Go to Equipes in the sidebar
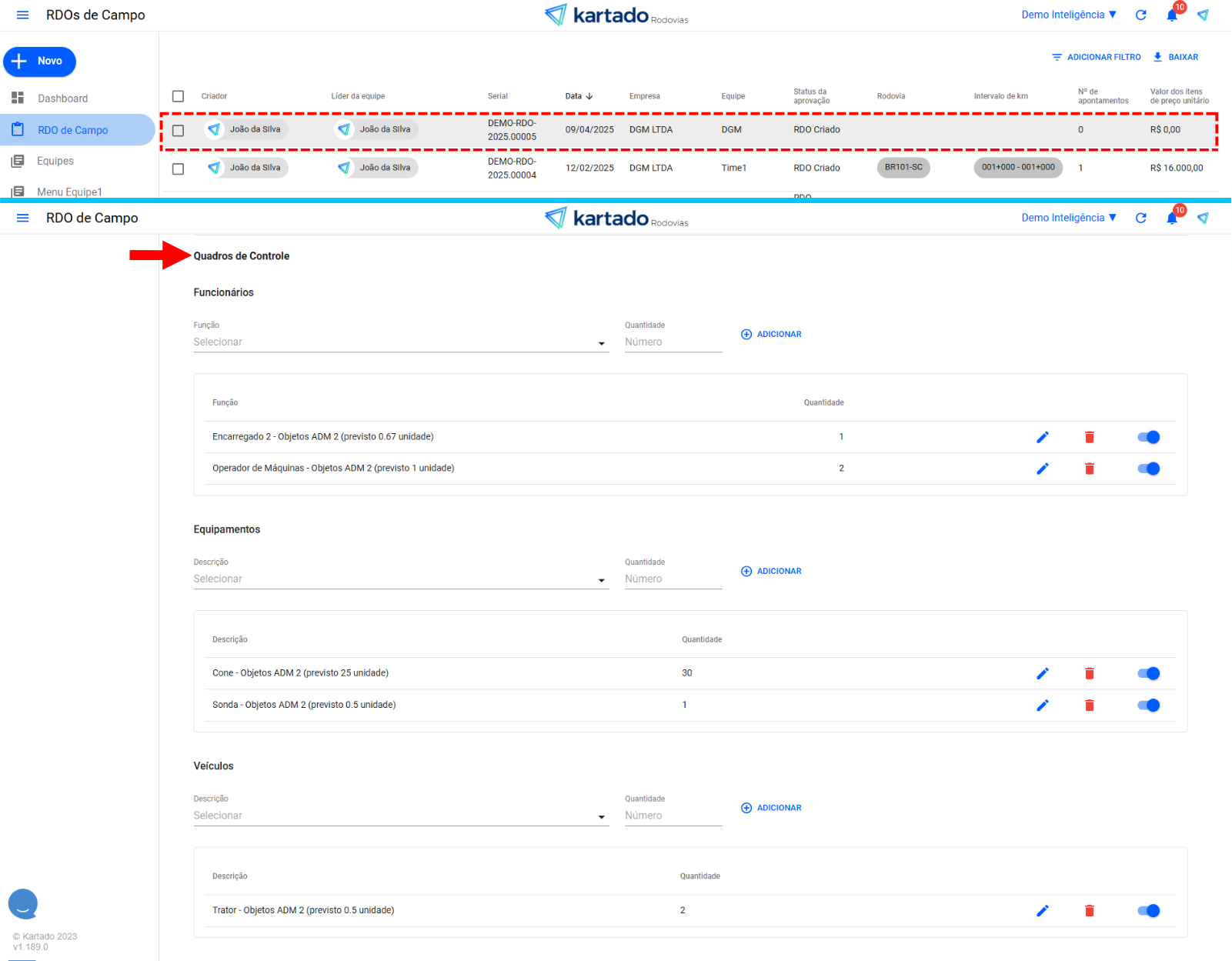This screenshot has height=961, width=1232. point(55,161)
